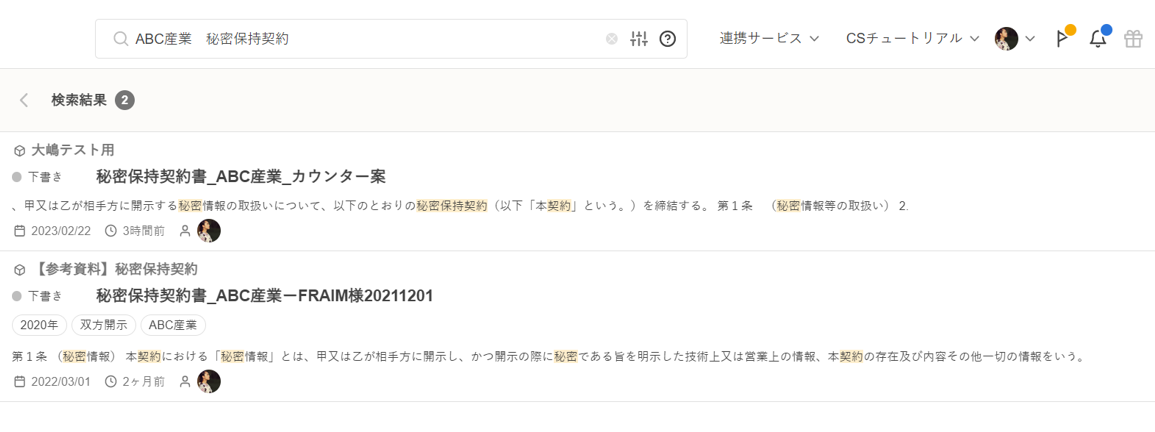Open the 大嶋テスト用 folder
This screenshot has height=432, width=1155.
point(72,150)
